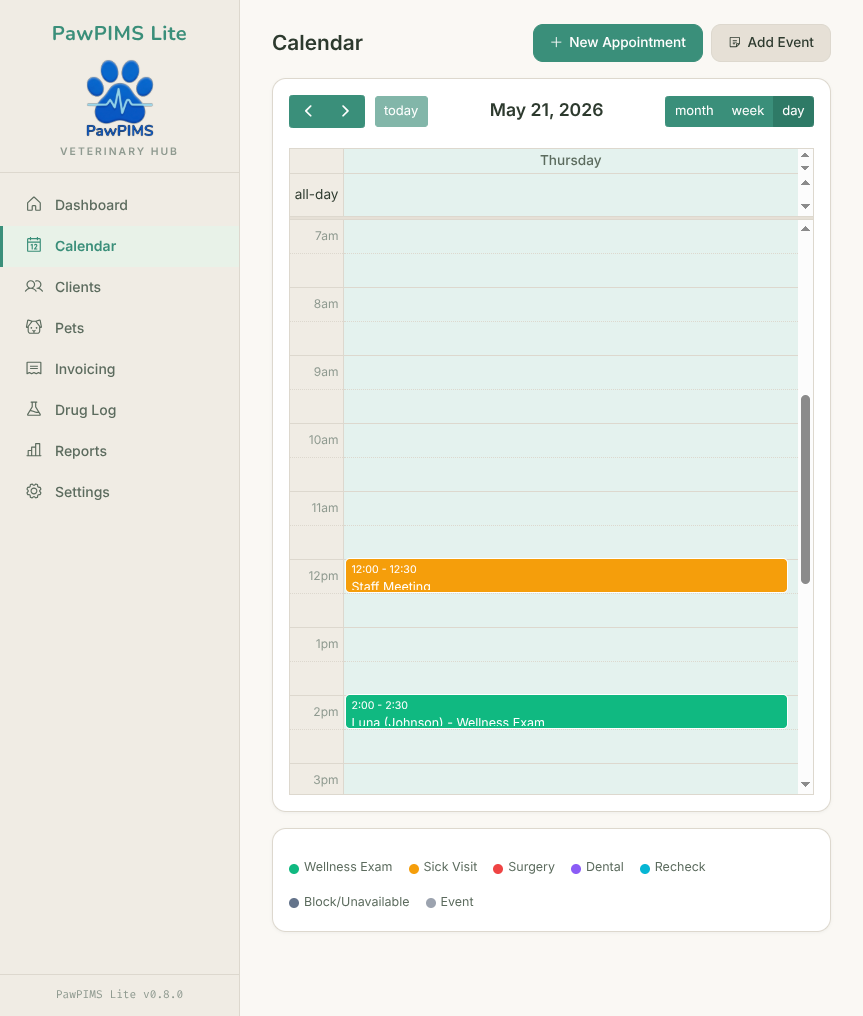Click the all-day row label

click(316, 194)
